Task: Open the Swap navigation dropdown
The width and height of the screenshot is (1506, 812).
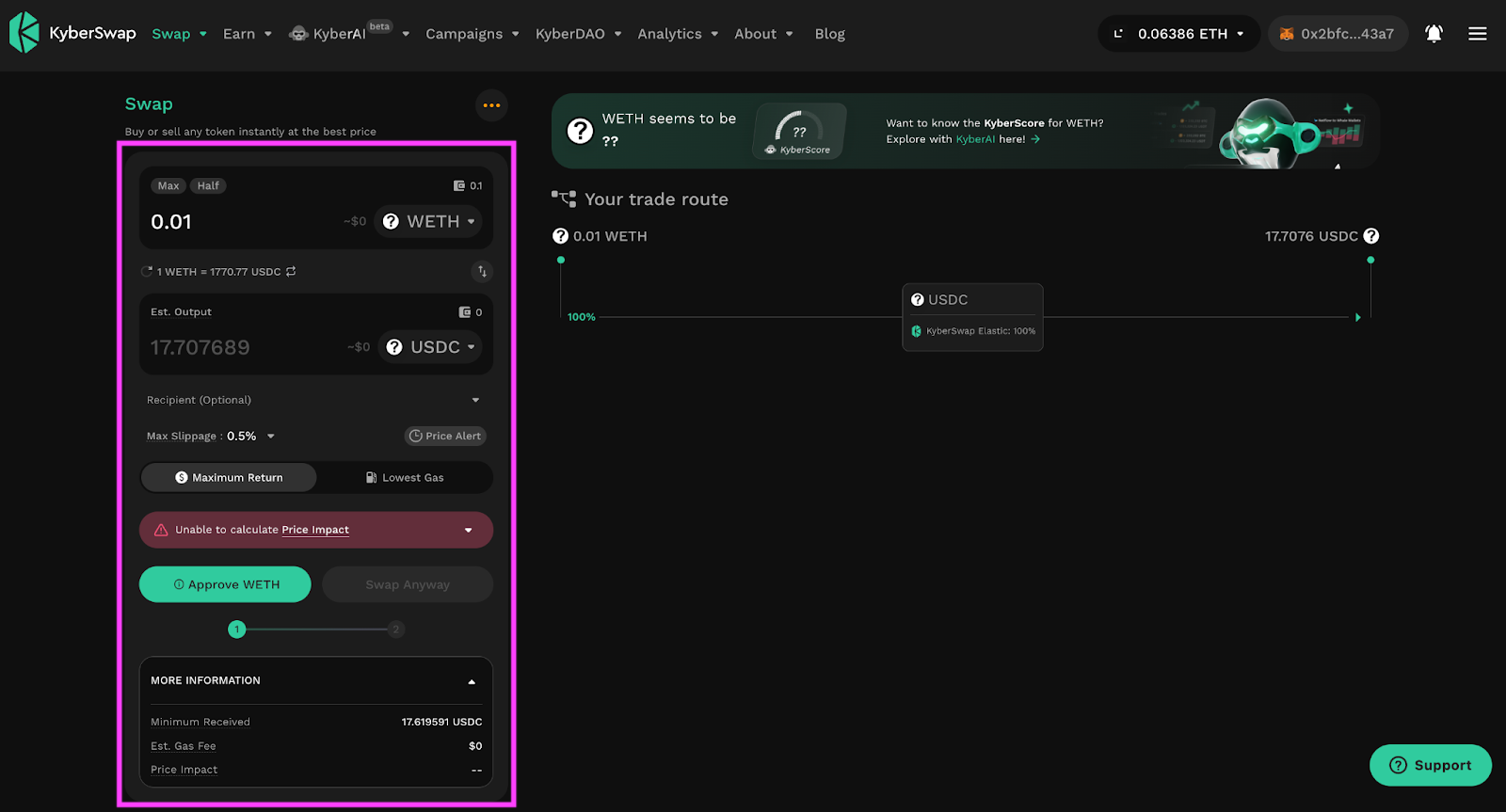Action: pyautogui.click(x=179, y=34)
